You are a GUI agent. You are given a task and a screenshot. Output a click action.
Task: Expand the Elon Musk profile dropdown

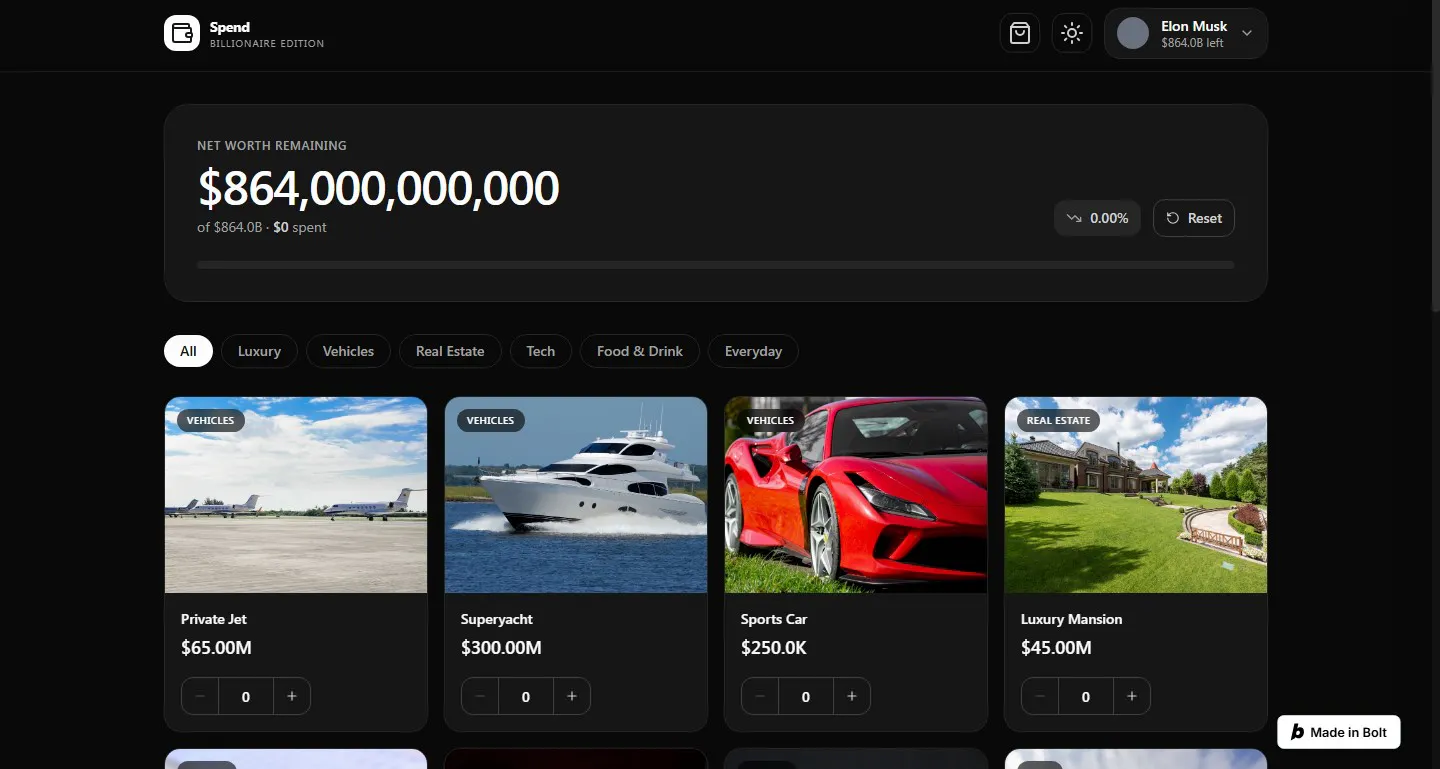click(x=1186, y=33)
